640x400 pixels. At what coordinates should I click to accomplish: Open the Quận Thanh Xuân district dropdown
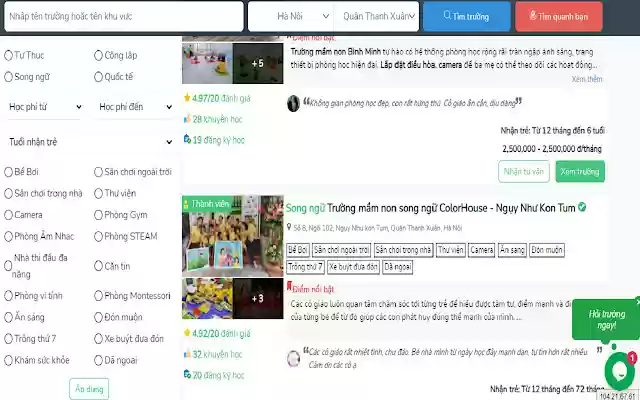[376, 16]
